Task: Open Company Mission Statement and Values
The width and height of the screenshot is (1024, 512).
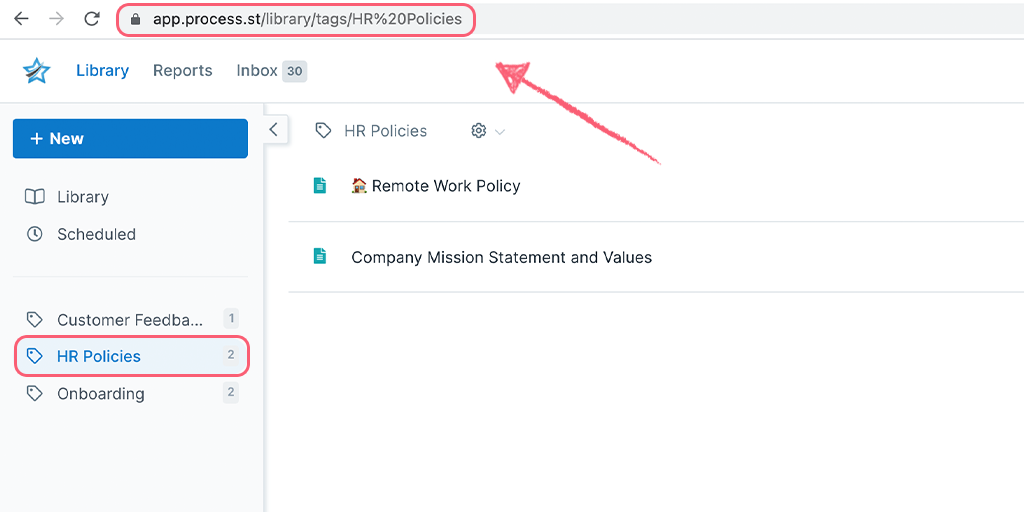Action: [x=502, y=257]
